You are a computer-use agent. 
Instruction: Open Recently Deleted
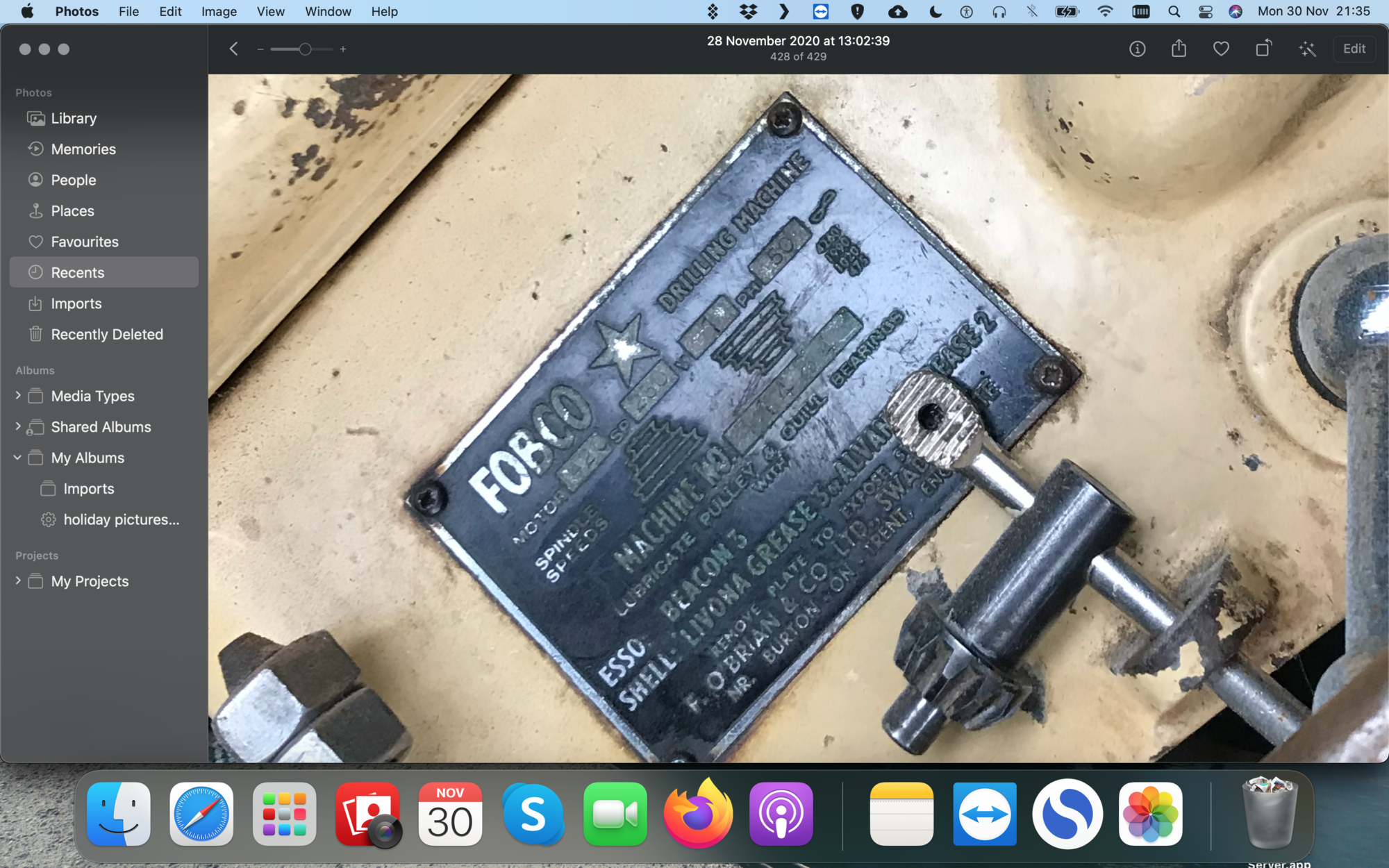coord(104,334)
